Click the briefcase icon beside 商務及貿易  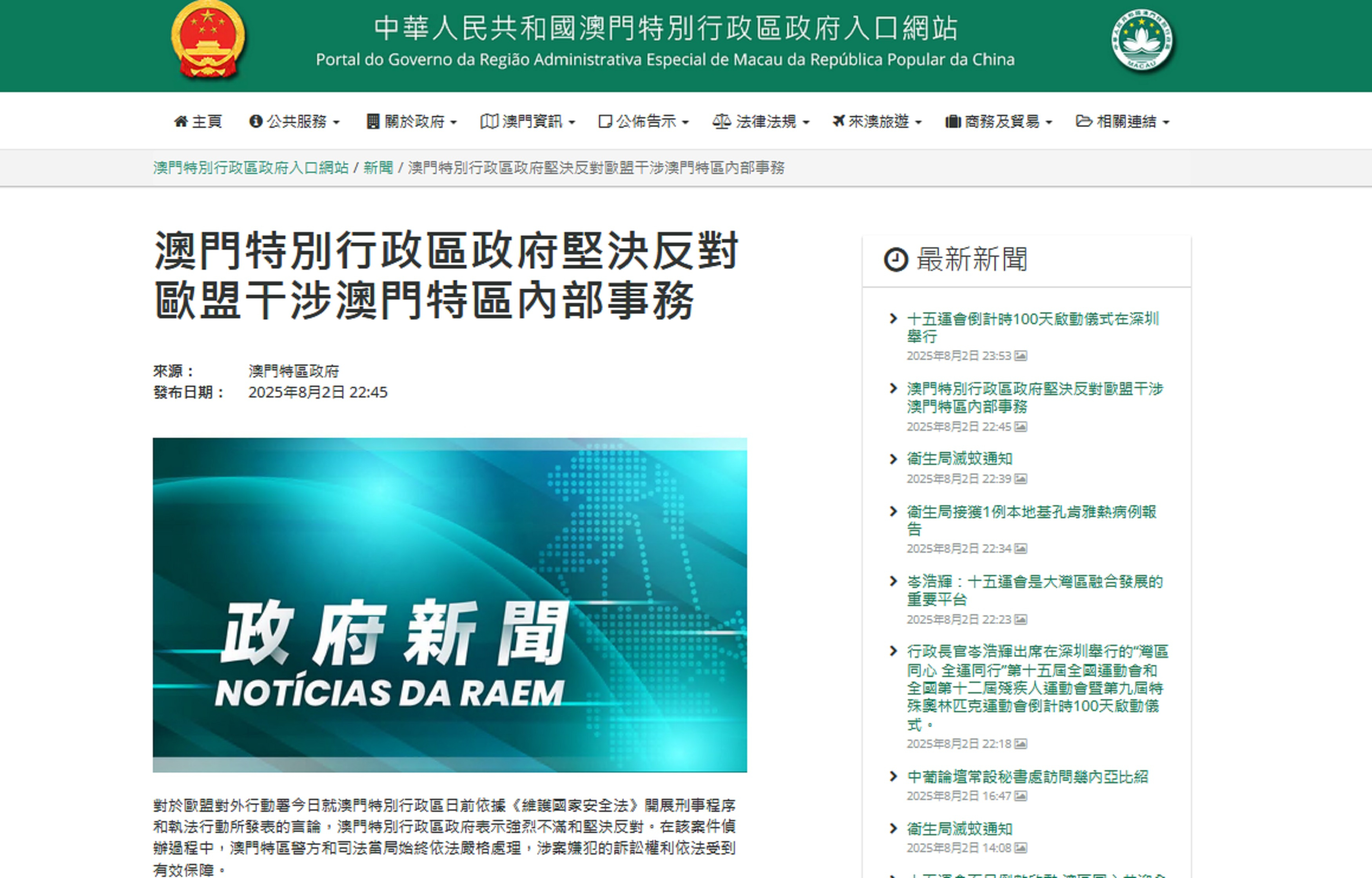[953, 122]
